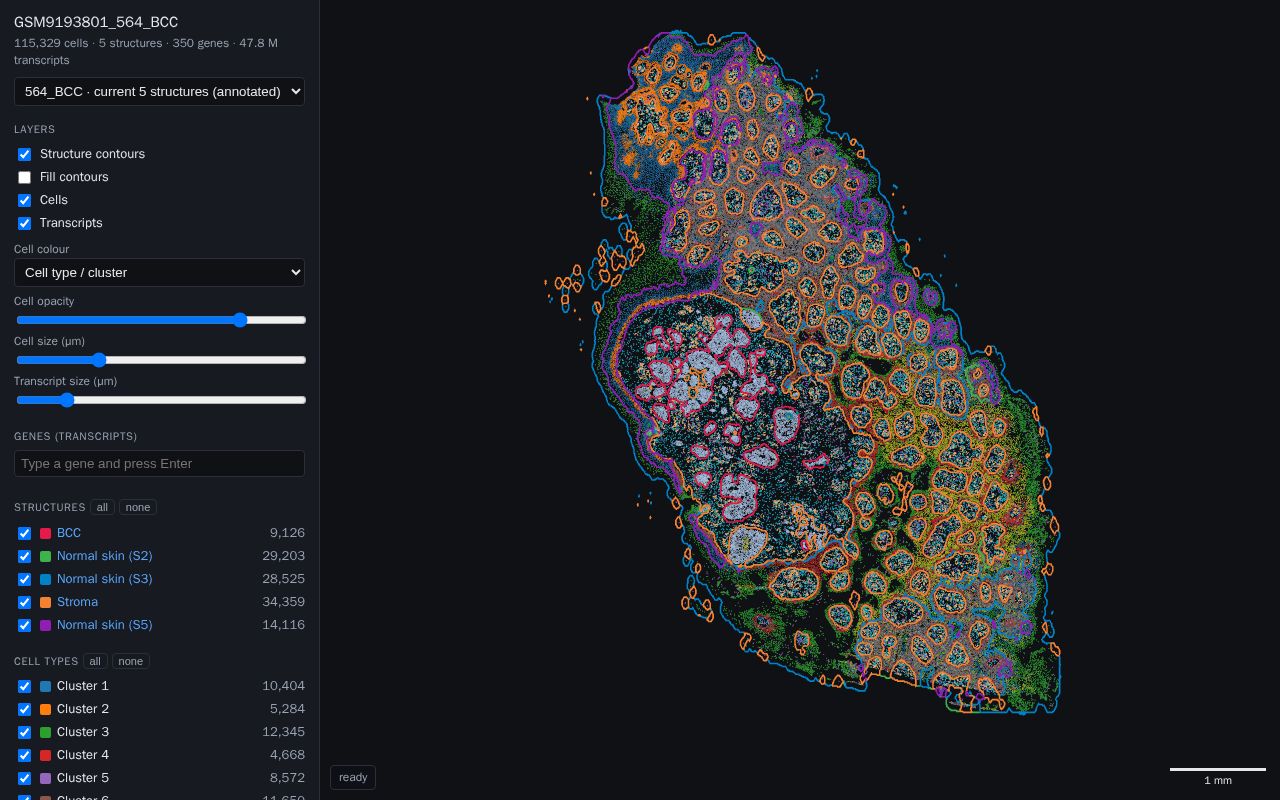
Task: Uncheck the Cluster 3 checkbox
Action: (x=25, y=732)
